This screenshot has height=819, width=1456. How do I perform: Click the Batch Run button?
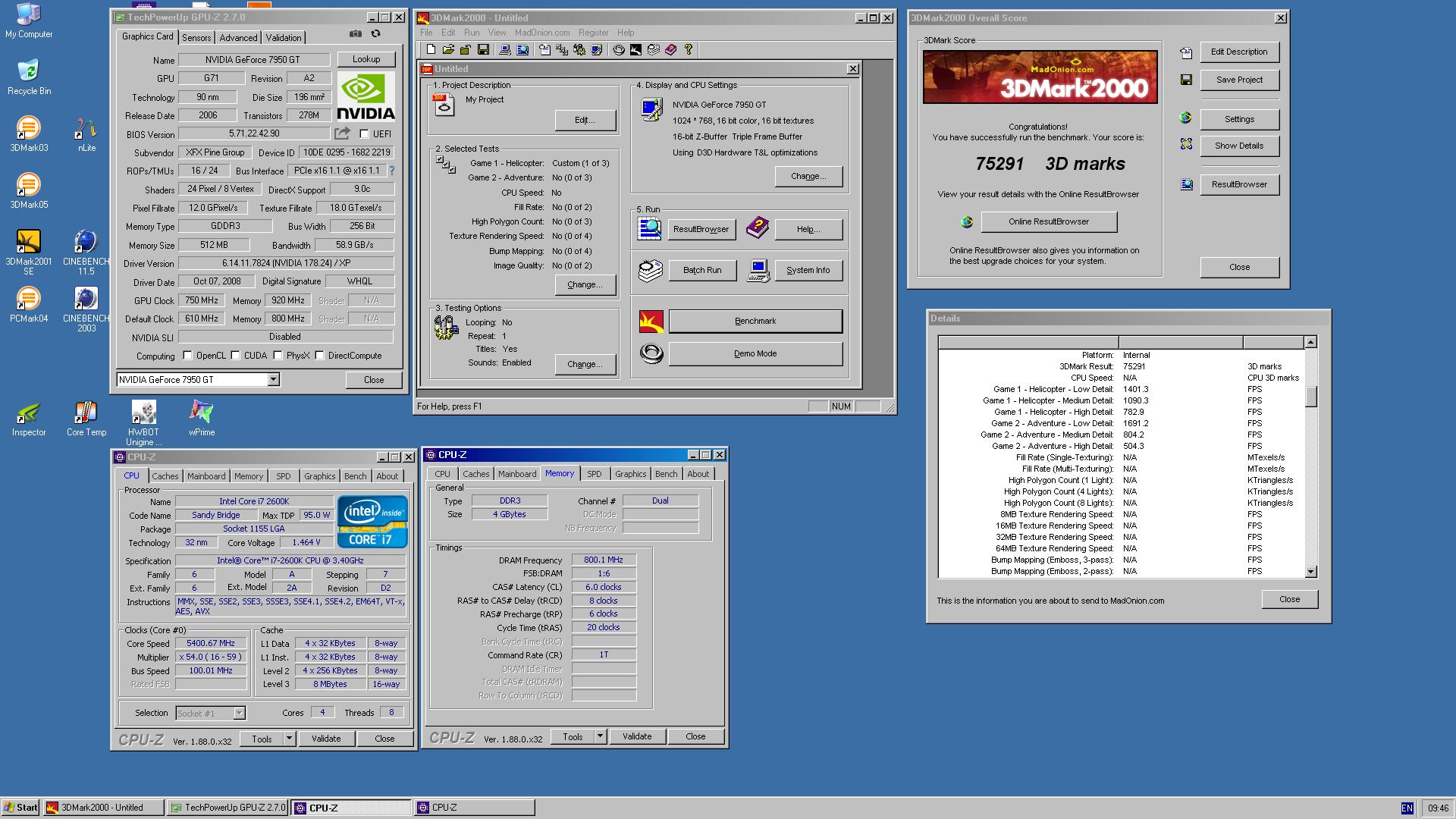[702, 270]
